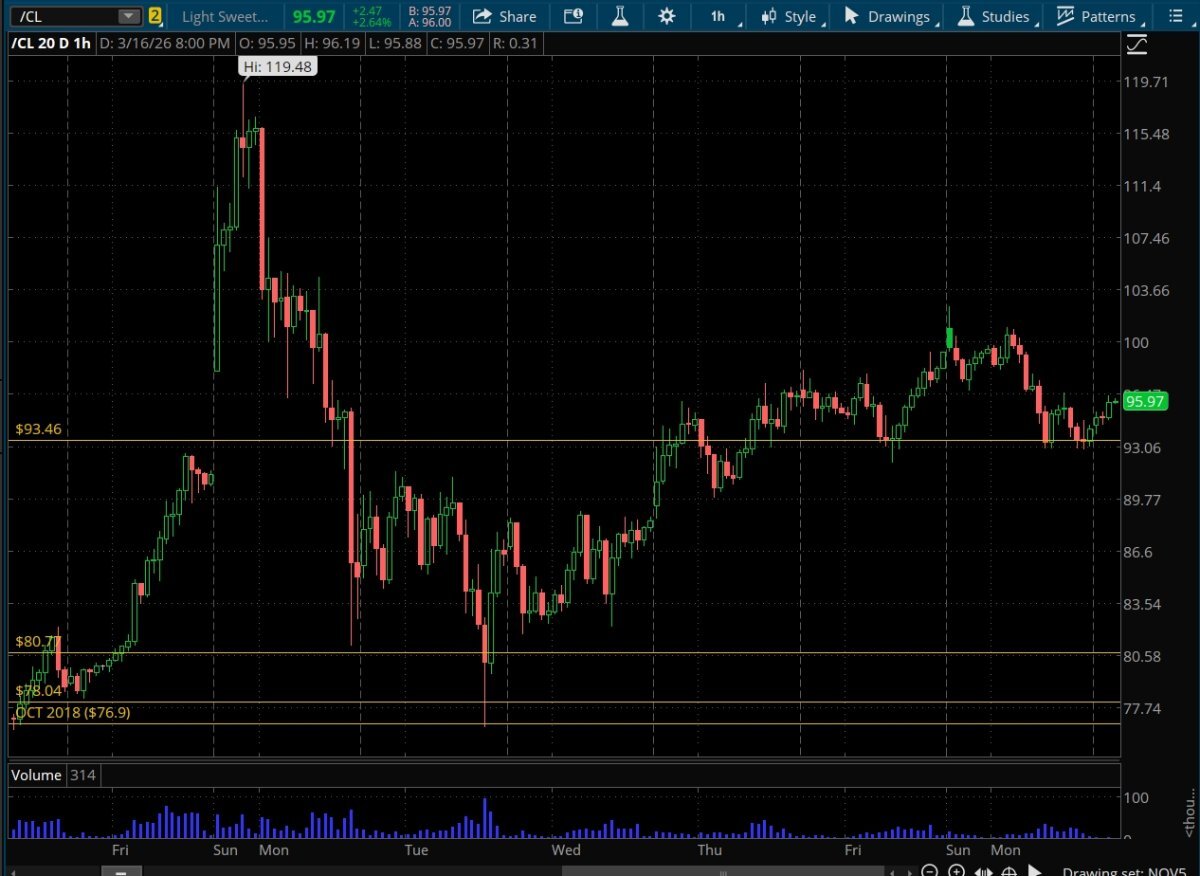Click the crosshair cursor icon
Screen dimensions: 1200x876
pos(1007,871)
